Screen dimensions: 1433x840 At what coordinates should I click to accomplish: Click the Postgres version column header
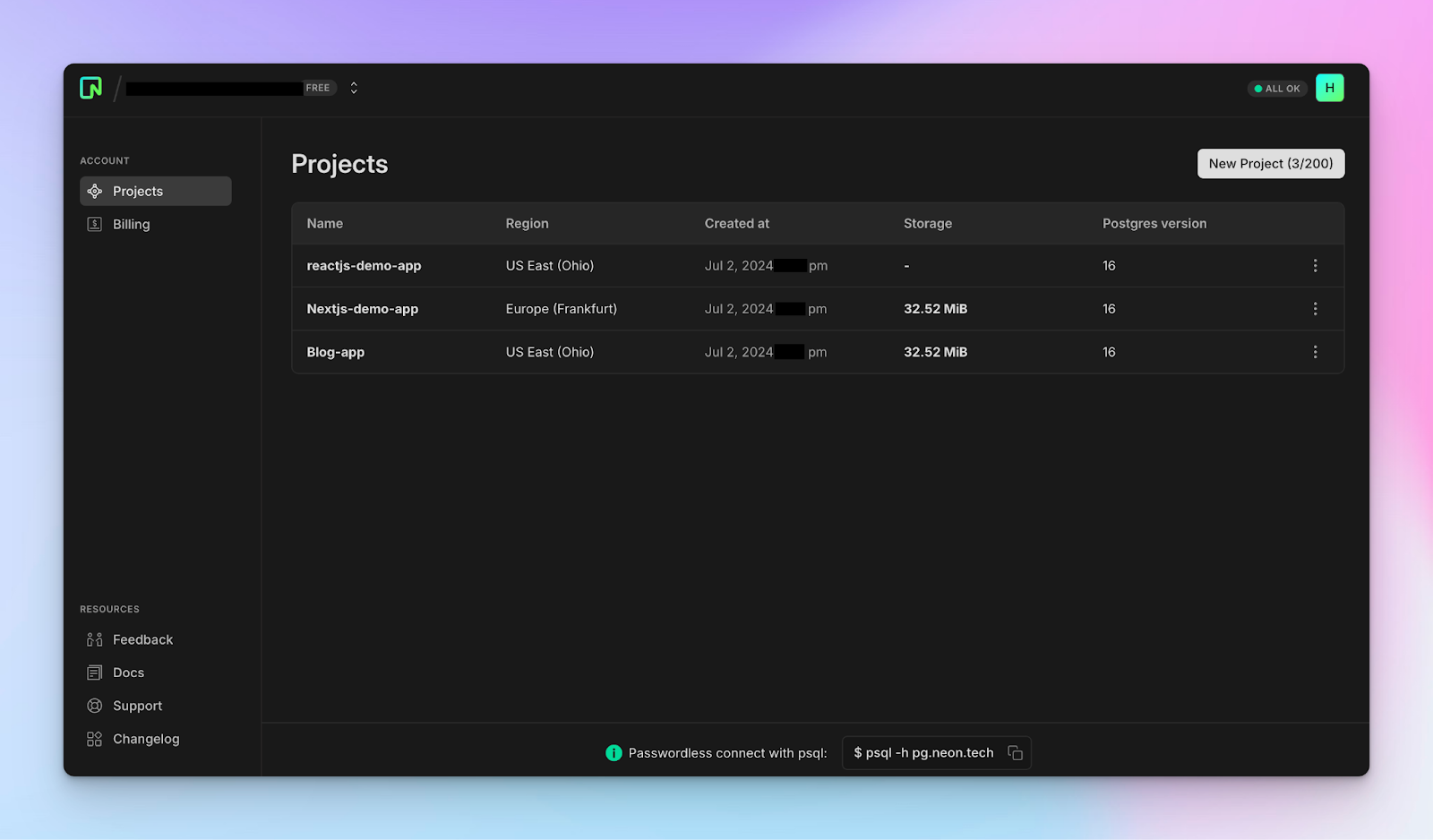click(1154, 224)
